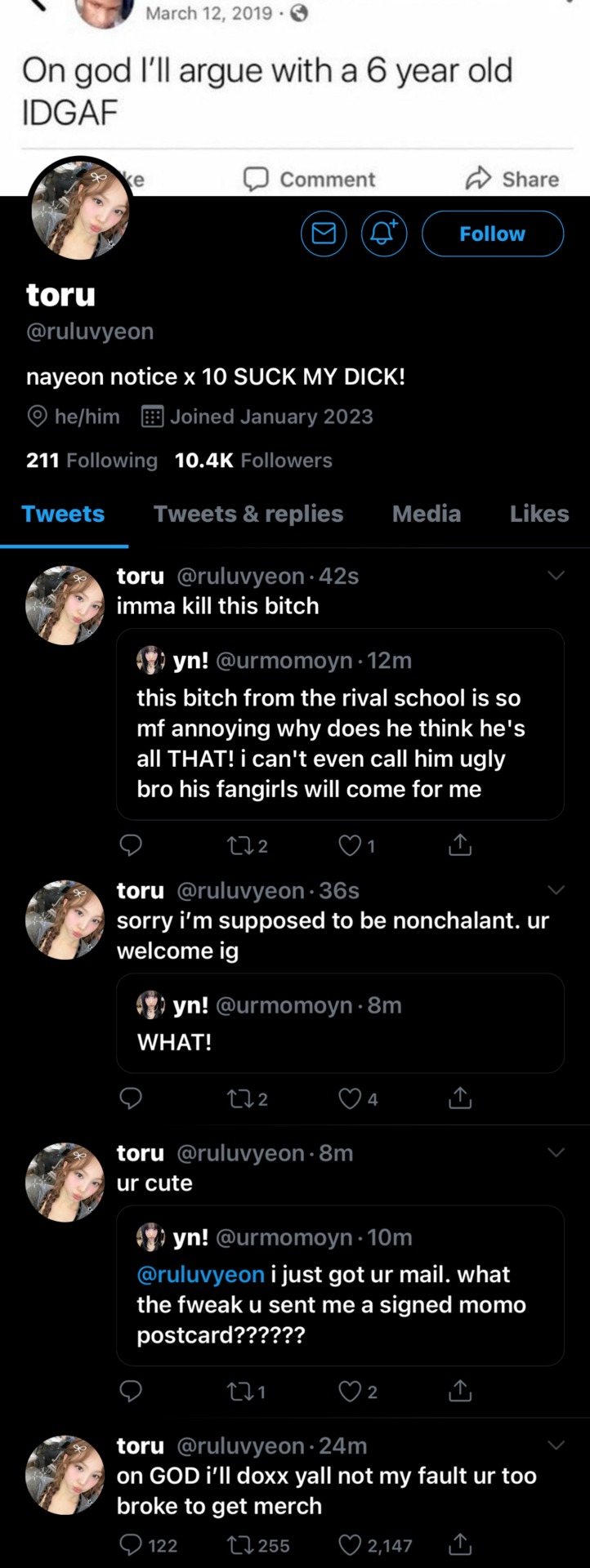Like the 'on GOD i'll doxx' tweet
The height and width of the screenshot is (1568, 590).
coord(351,1544)
